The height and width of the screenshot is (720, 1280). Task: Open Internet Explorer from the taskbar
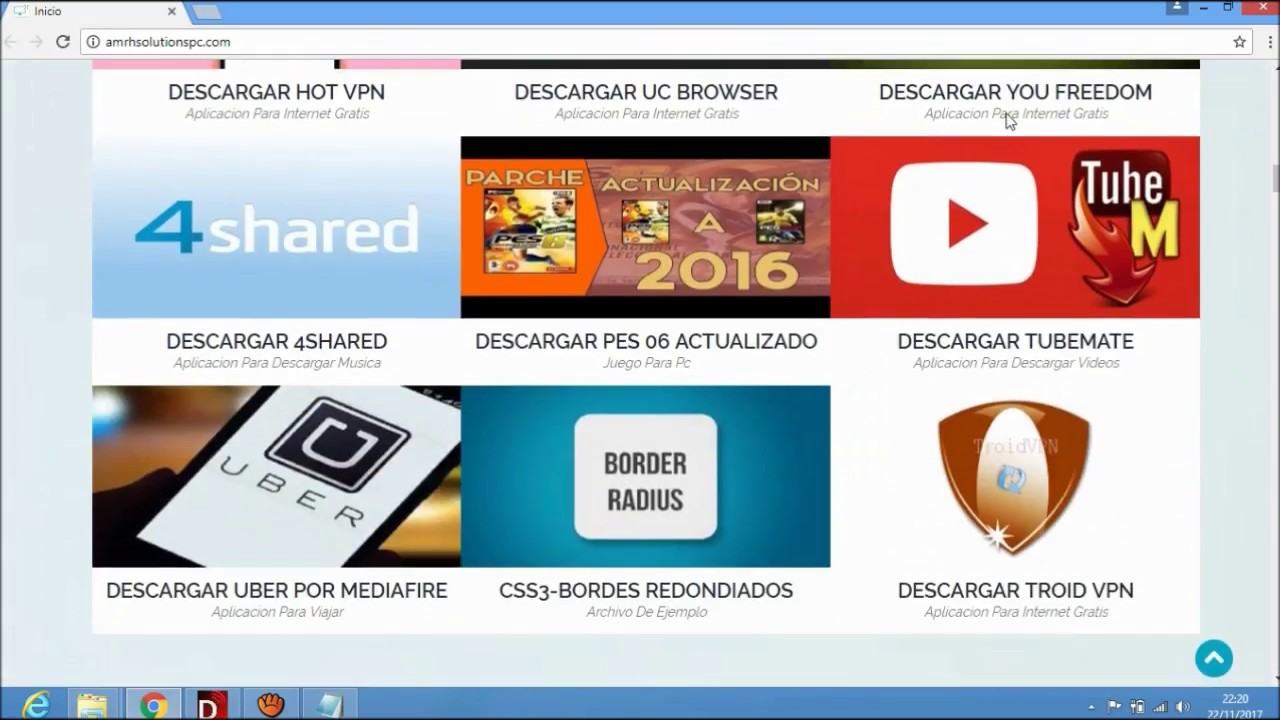pos(37,705)
